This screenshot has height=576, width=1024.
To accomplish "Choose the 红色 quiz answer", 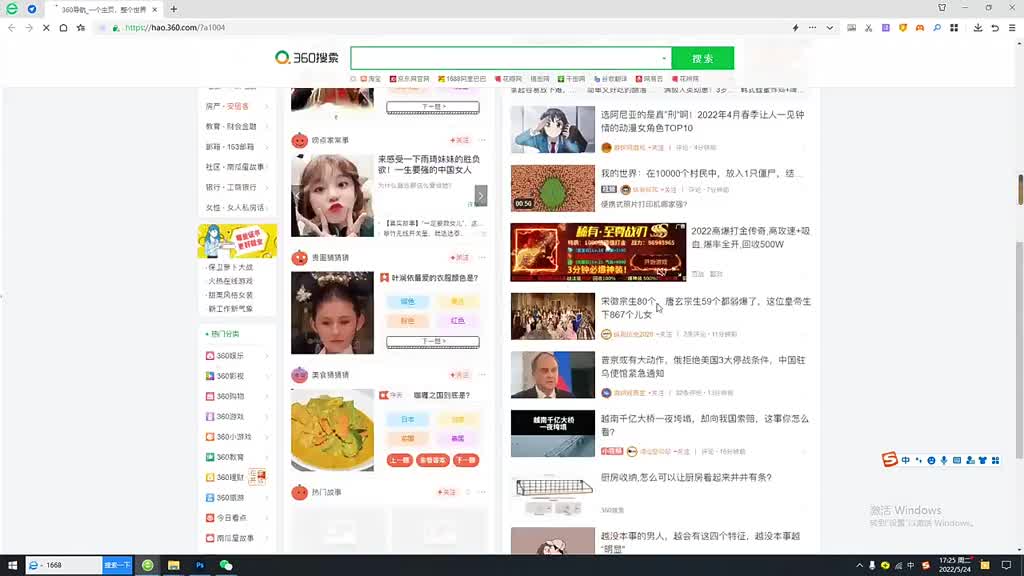I will coord(457,321).
